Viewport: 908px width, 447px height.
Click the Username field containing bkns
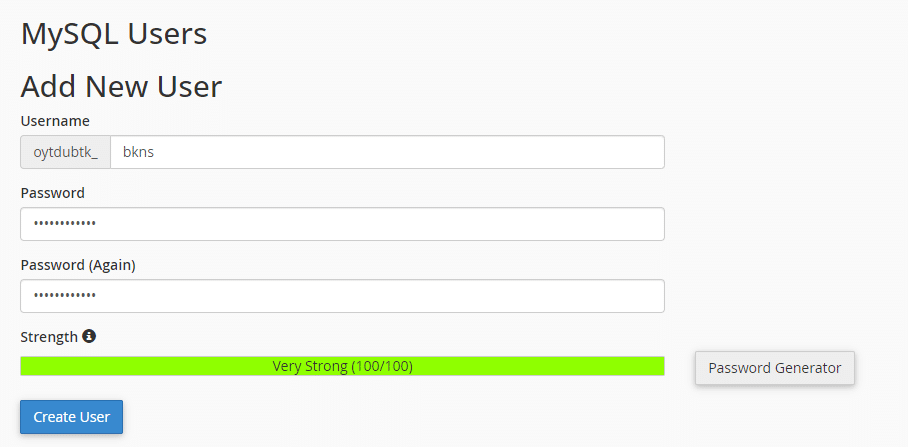387,152
